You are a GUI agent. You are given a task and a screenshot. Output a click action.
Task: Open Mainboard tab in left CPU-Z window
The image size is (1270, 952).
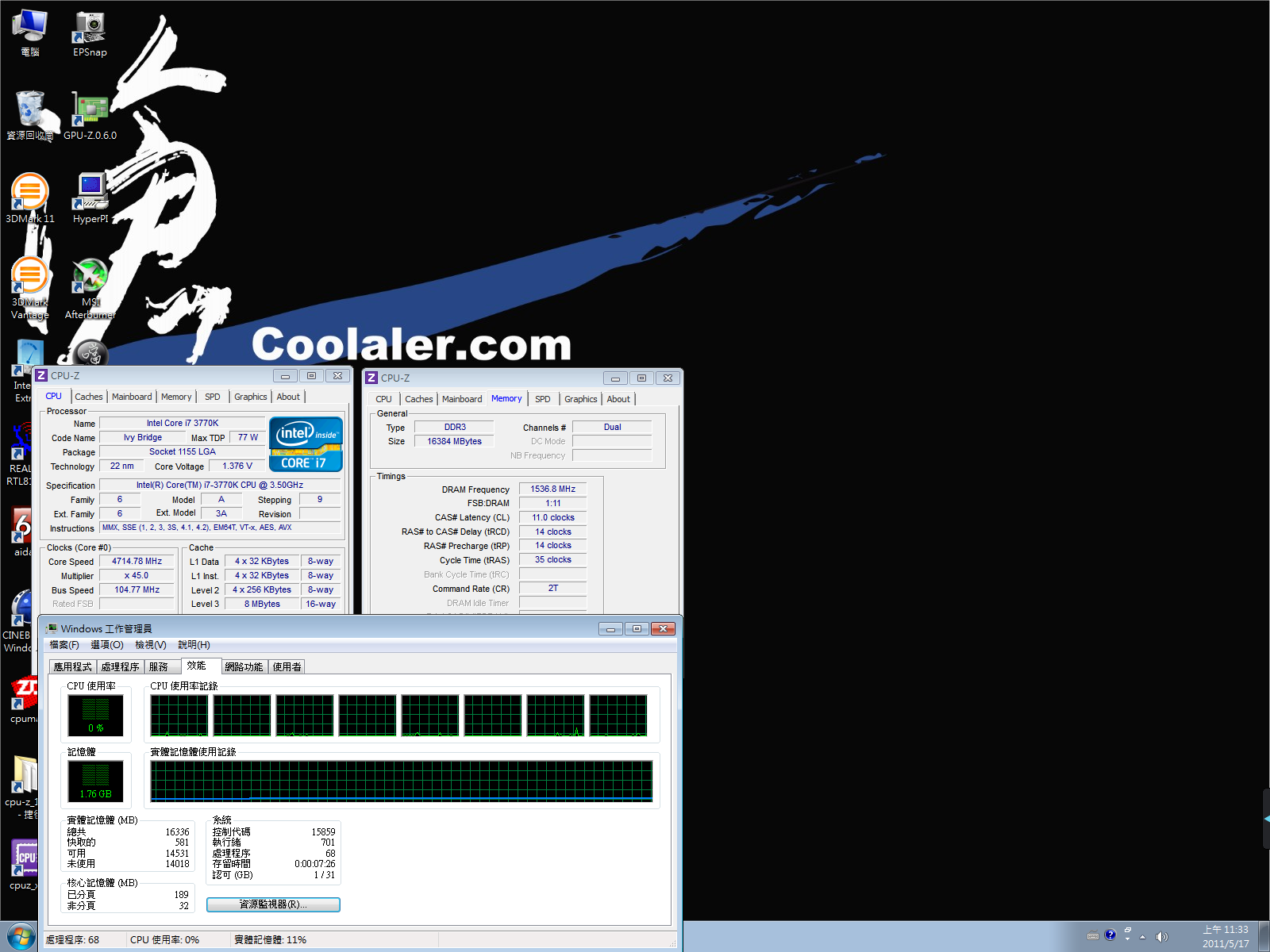coord(132,397)
